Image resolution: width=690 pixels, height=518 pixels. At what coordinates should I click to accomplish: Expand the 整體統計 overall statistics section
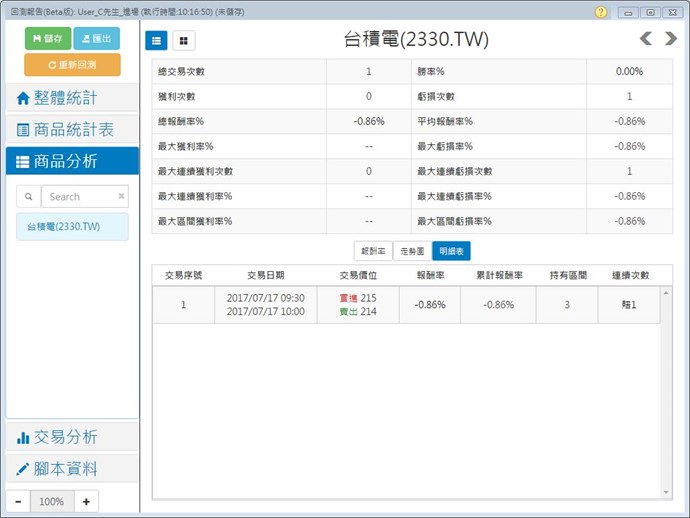coord(72,98)
